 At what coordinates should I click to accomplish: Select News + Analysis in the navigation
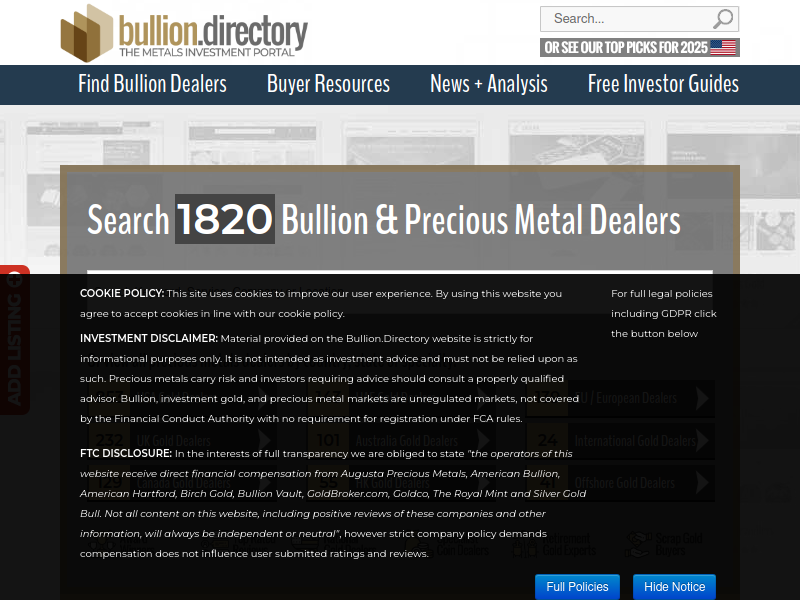coord(488,84)
